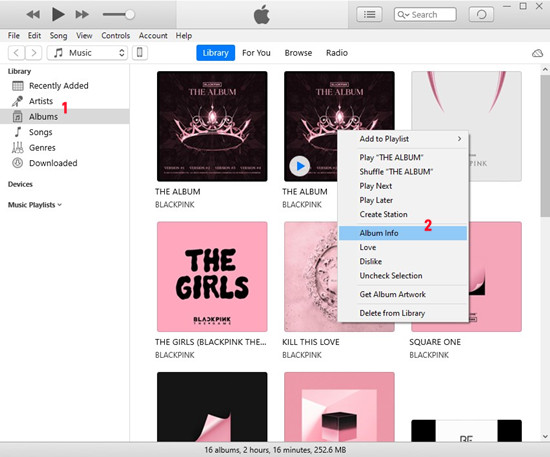The image size is (550, 457).
Task: Open the black cover album with pink page curl
Action: pos(212,407)
